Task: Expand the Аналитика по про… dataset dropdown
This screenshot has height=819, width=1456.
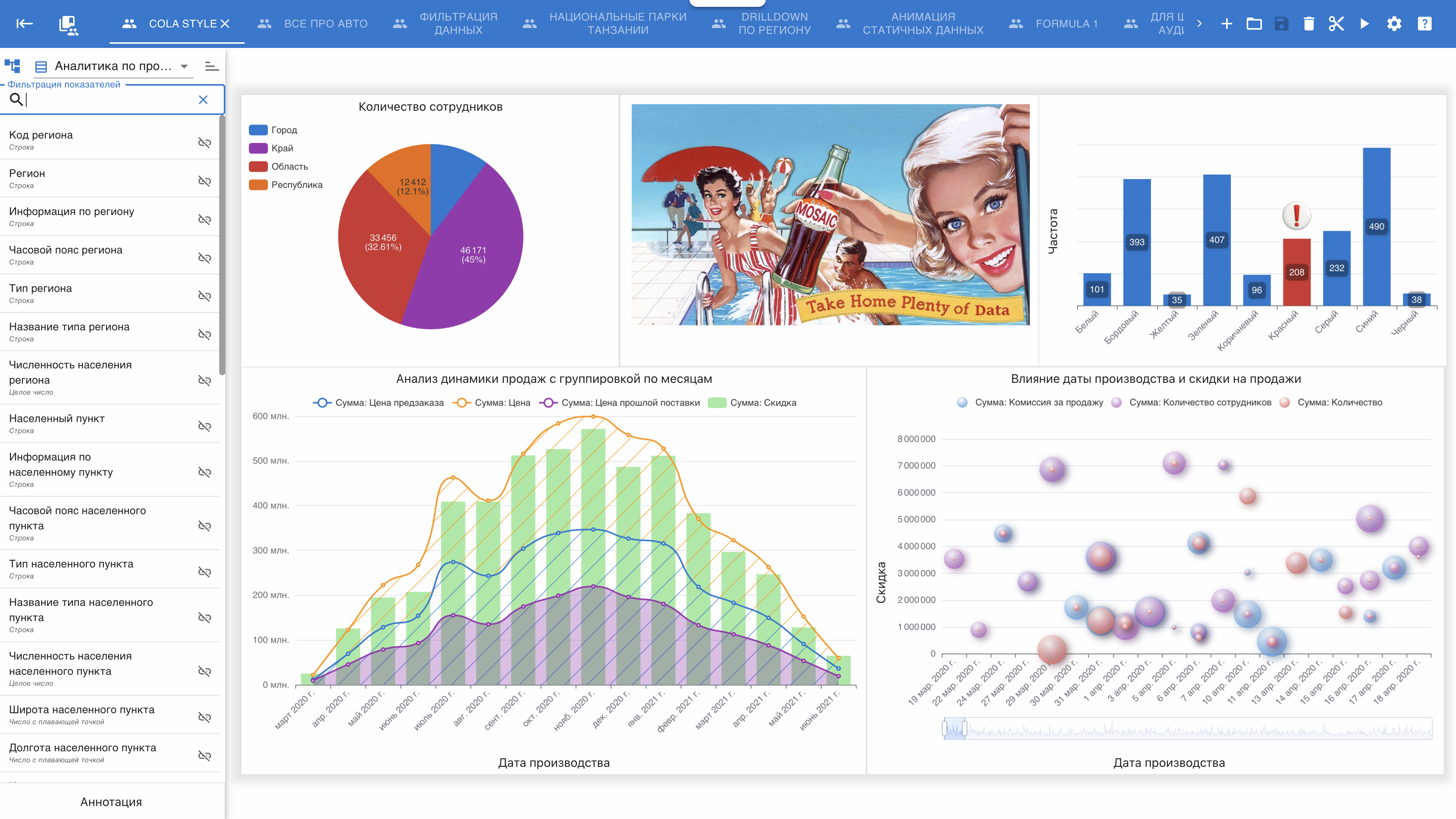Action: (x=184, y=66)
